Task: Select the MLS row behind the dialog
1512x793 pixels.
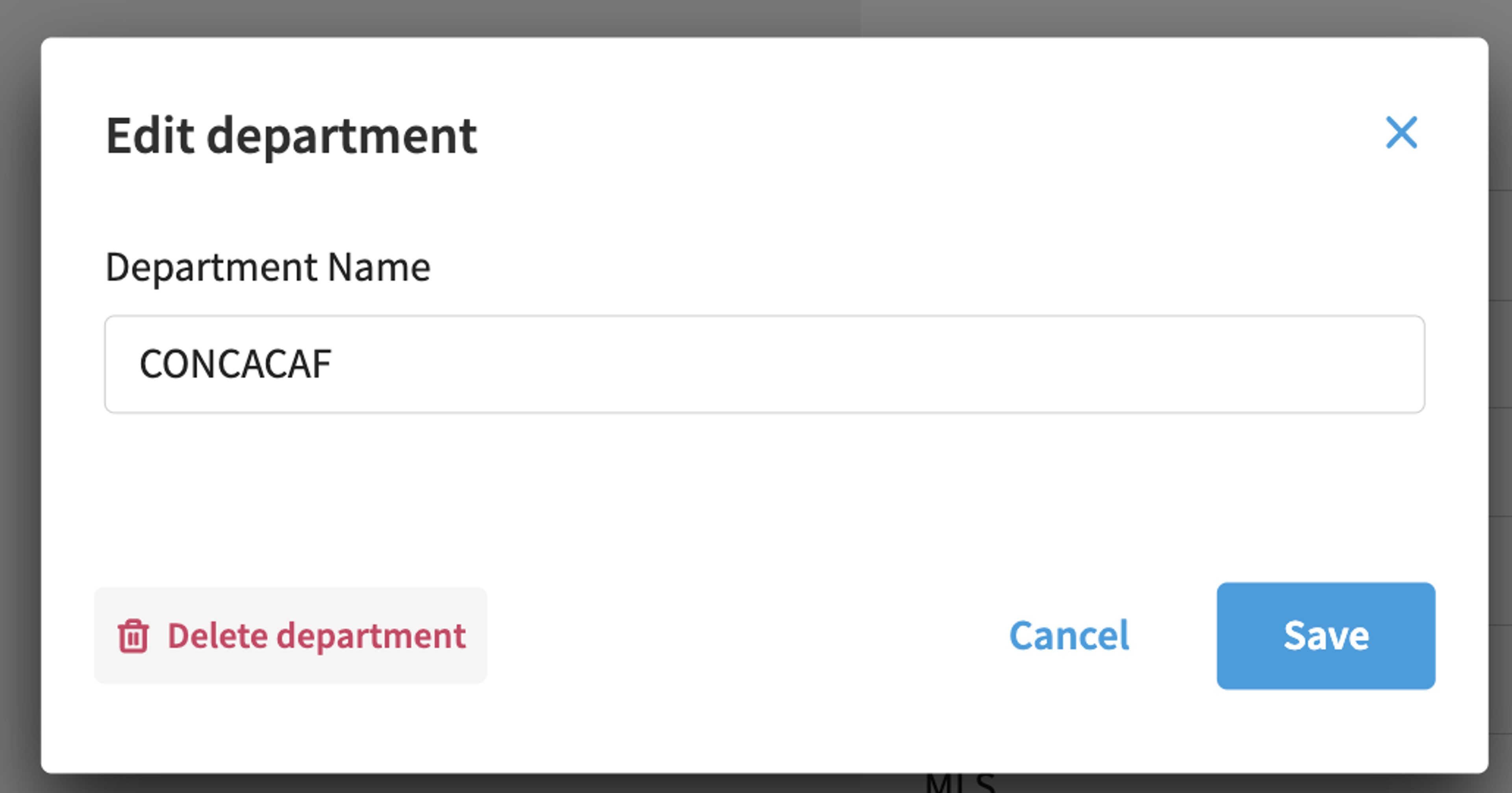Action: [x=960, y=784]
